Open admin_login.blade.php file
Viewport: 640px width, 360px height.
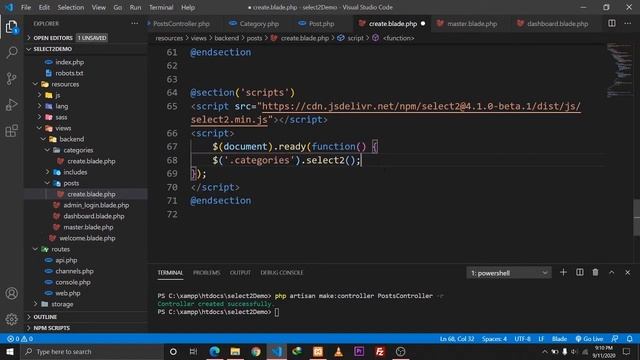[96, 205]
